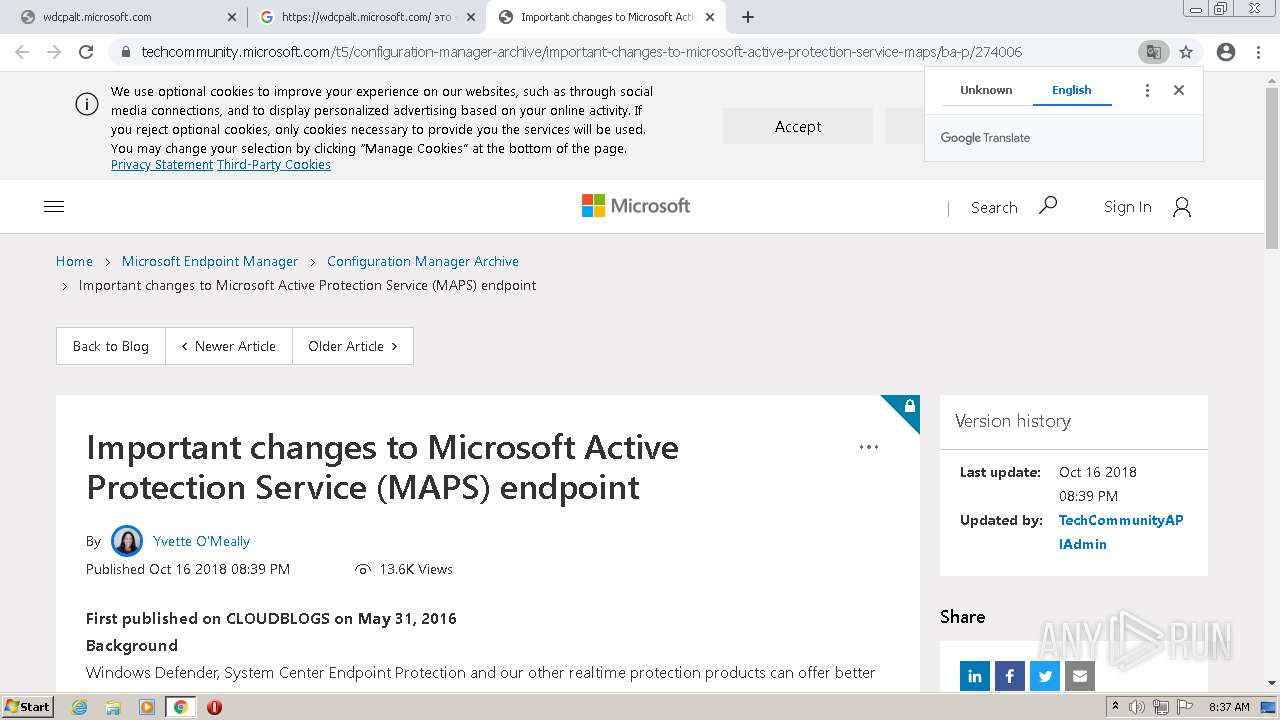Open the Chrome three-dot menu

coord(1259,52)
